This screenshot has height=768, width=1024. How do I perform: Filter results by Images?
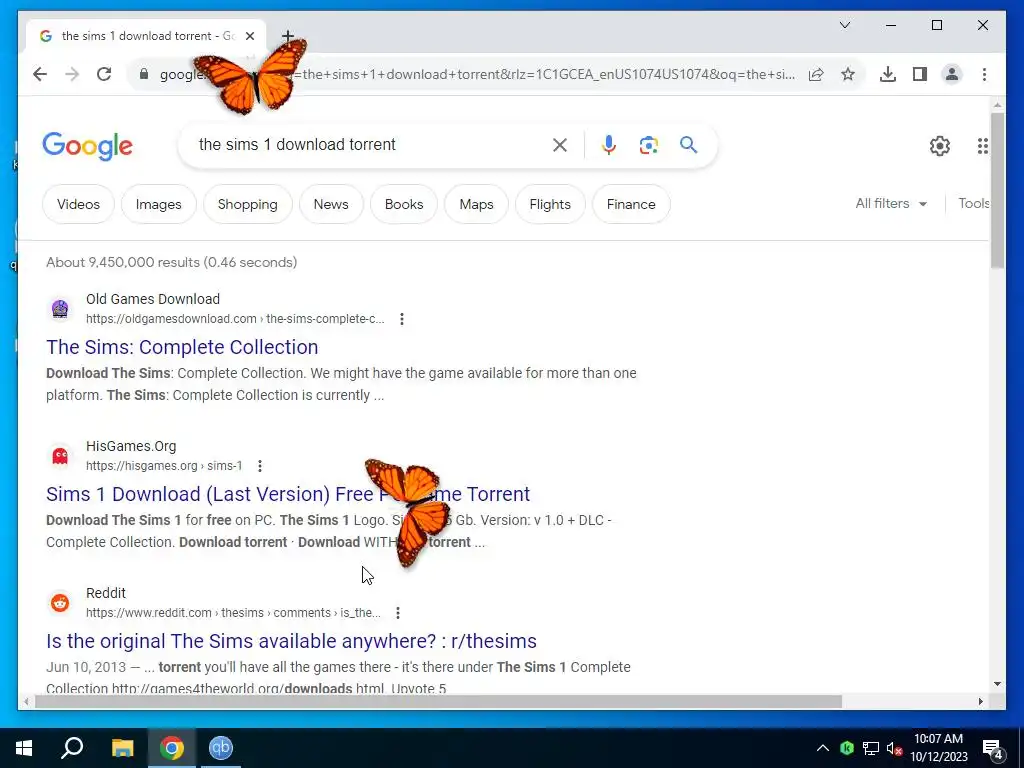pos(159,204)
